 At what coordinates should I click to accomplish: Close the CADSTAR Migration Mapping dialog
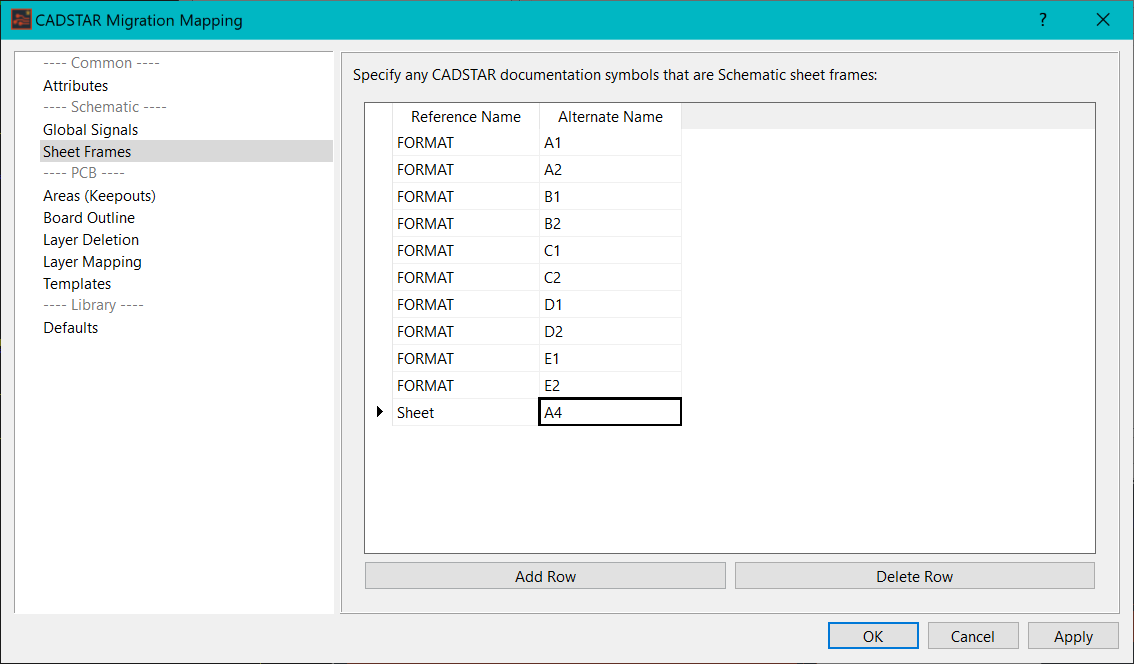pos(1103,20)
